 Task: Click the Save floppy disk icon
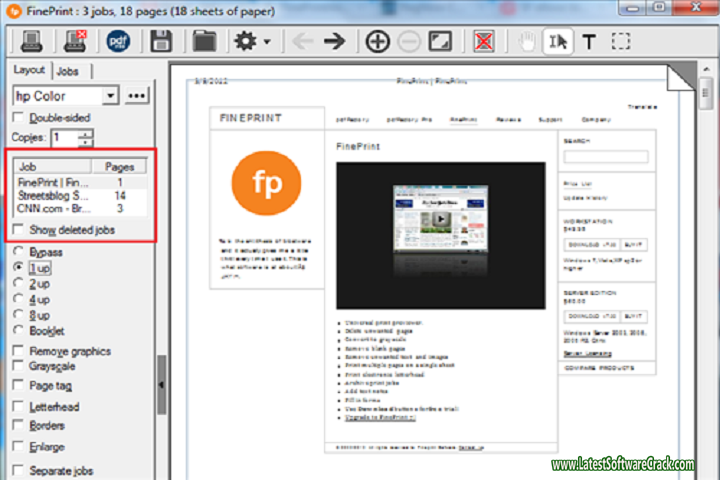coord(160,41)
